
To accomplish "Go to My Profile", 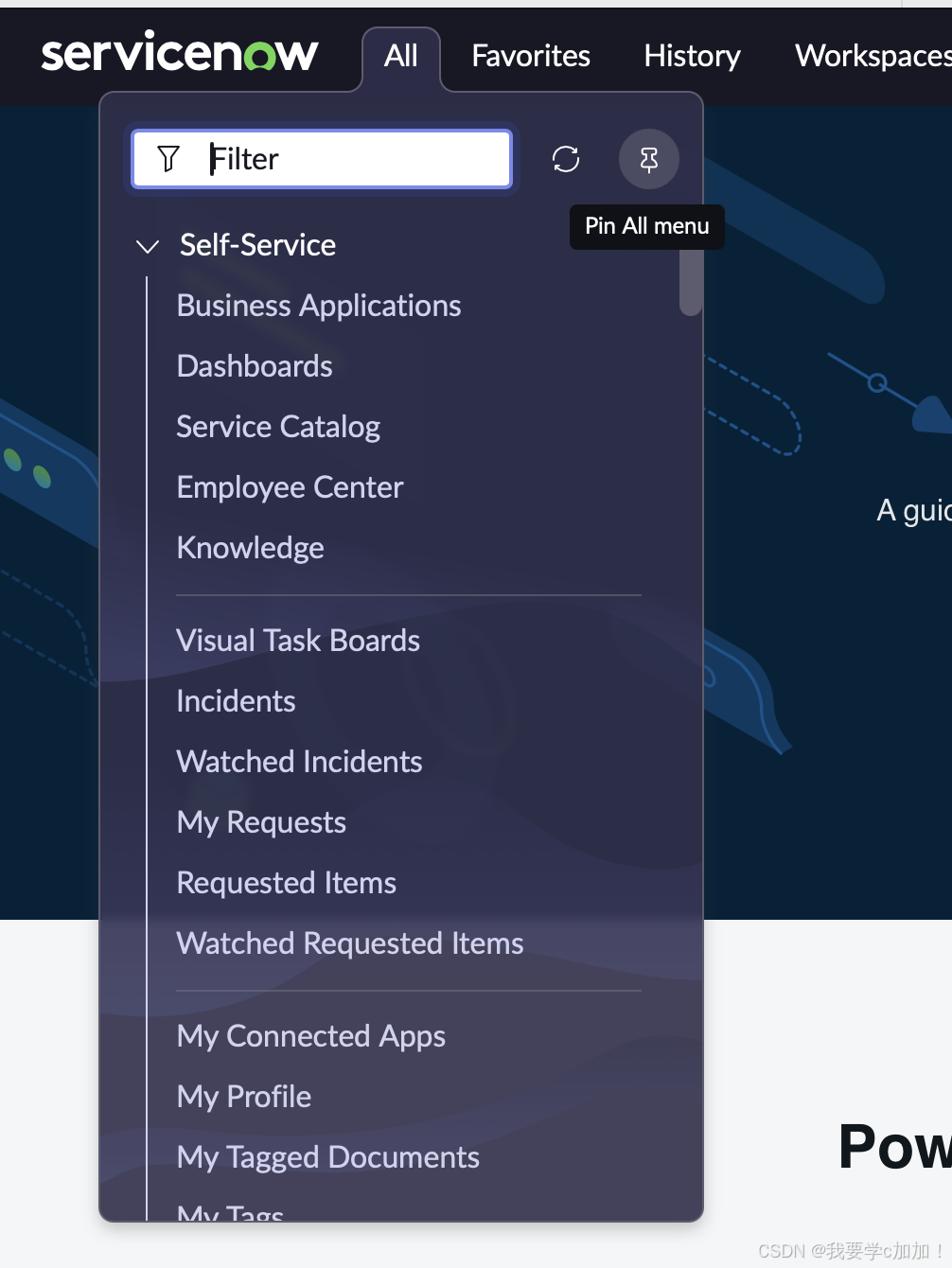I will click(x=244, y=1097).
